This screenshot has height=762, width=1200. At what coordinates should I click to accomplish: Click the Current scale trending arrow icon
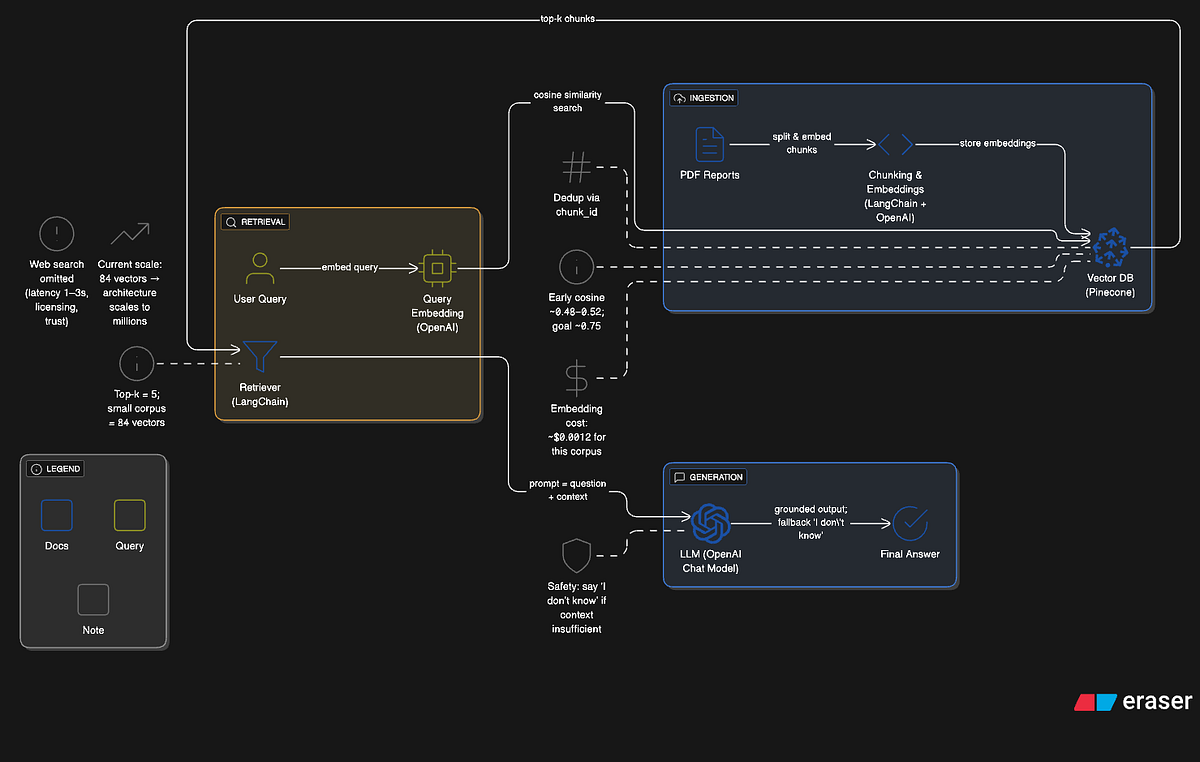[x=130, y=235]
